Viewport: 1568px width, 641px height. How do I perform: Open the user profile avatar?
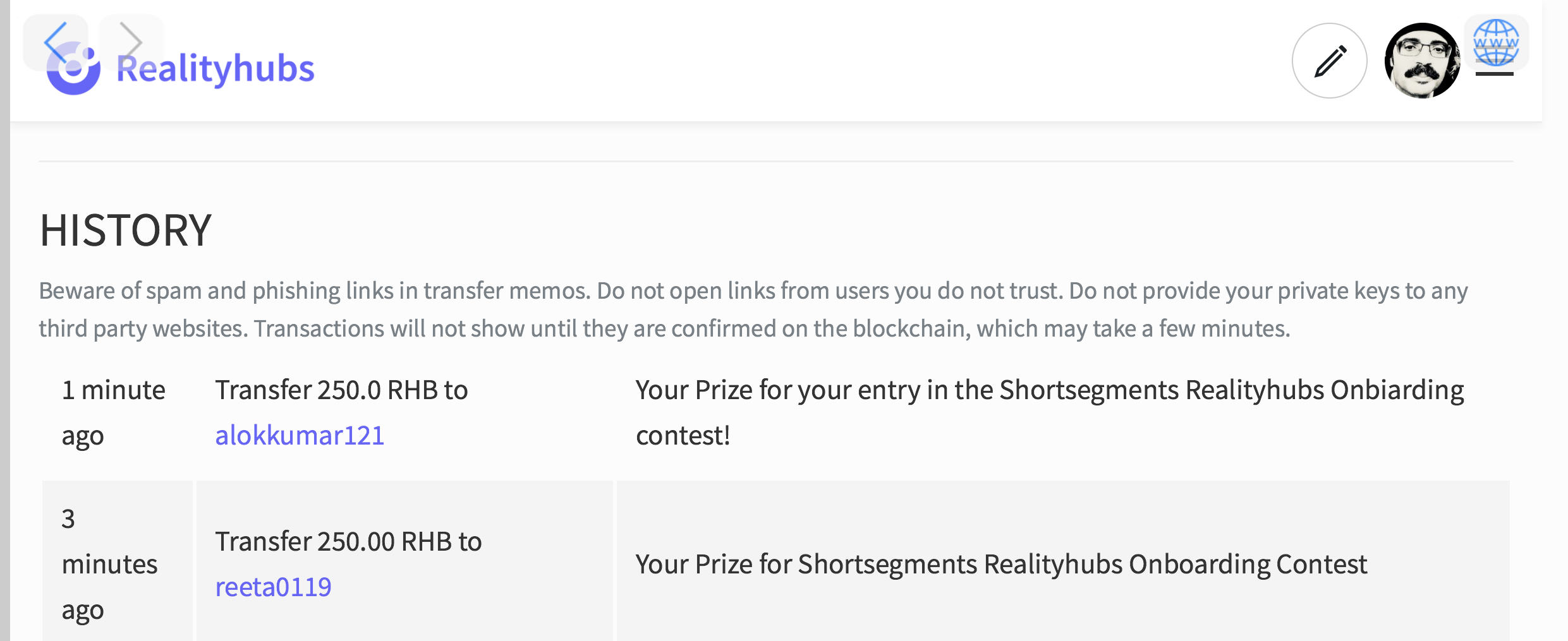point(1422,61)
